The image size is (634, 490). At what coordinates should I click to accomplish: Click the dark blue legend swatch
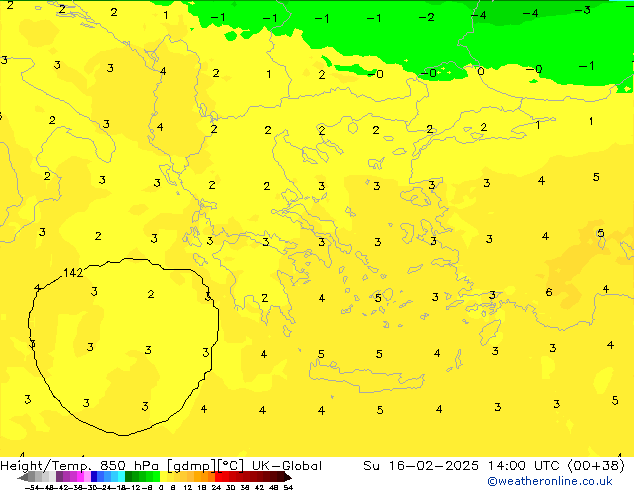(x=94, y=476)
